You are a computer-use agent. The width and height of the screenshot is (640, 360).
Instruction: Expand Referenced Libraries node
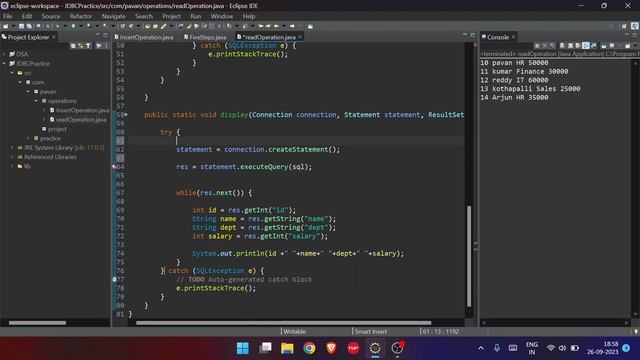pyautogui.click(x=12, y=157)
